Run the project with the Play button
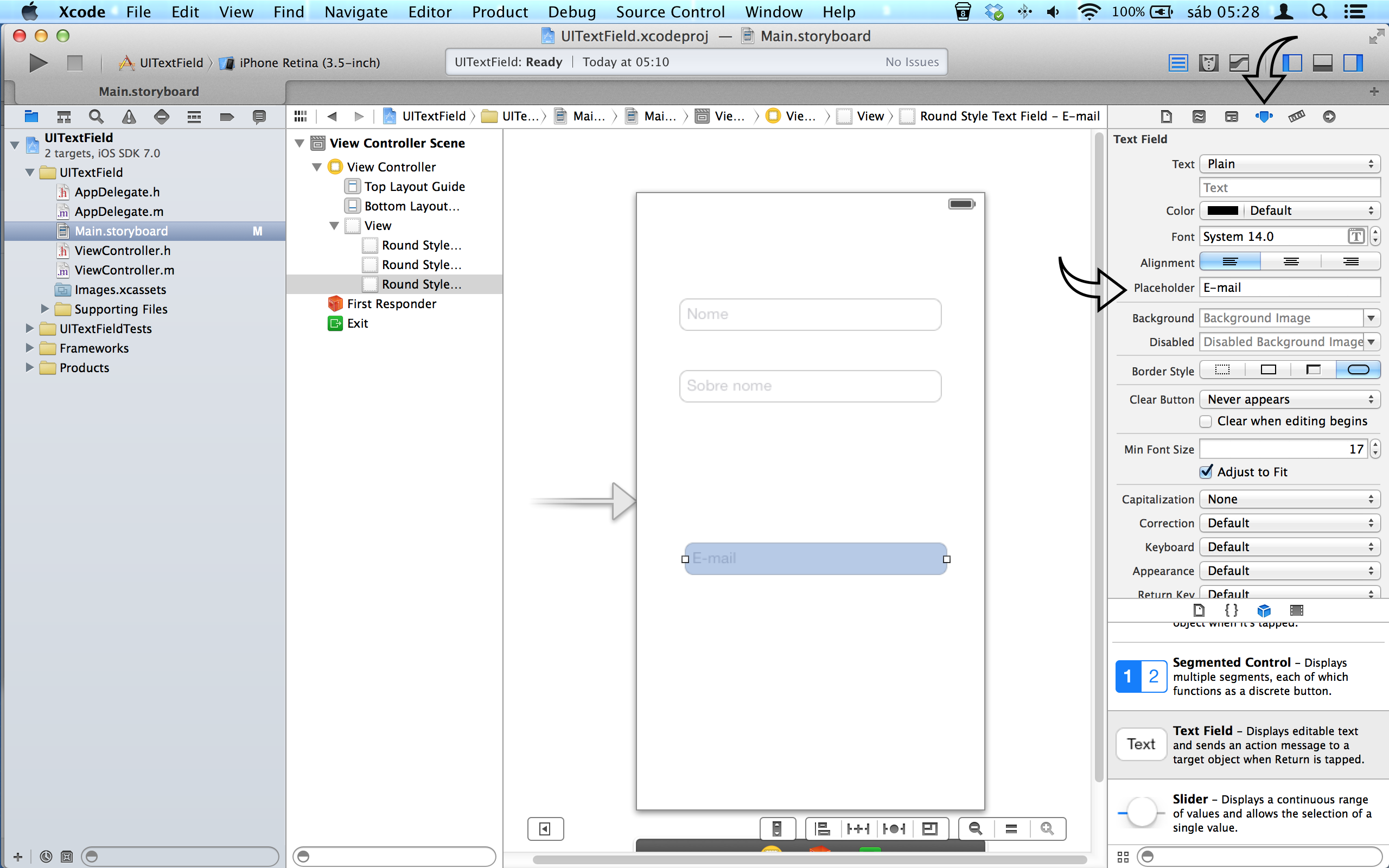 (x=38, y=62)
